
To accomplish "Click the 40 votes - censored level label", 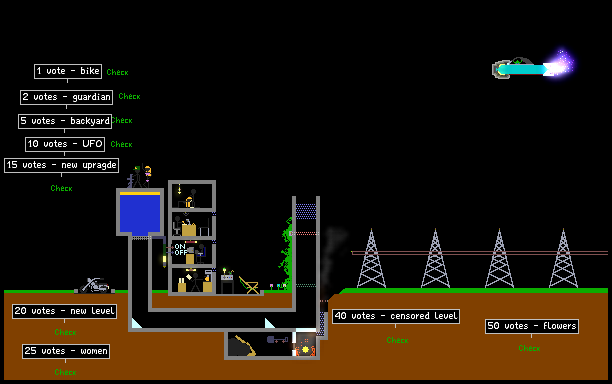I will pyautogui.click(x=396, y=316).
